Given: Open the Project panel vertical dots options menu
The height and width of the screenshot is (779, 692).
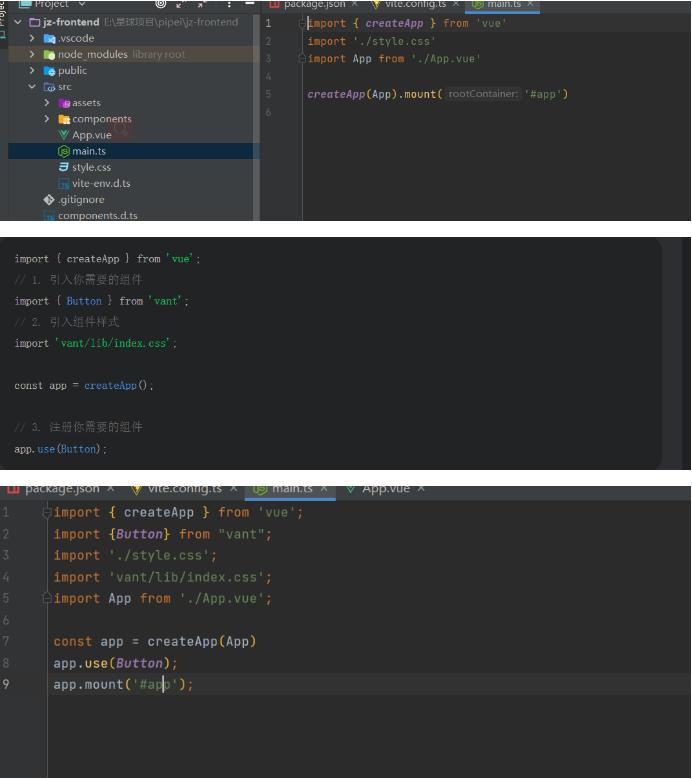Looking at the screenshot, I should [229, 4].
